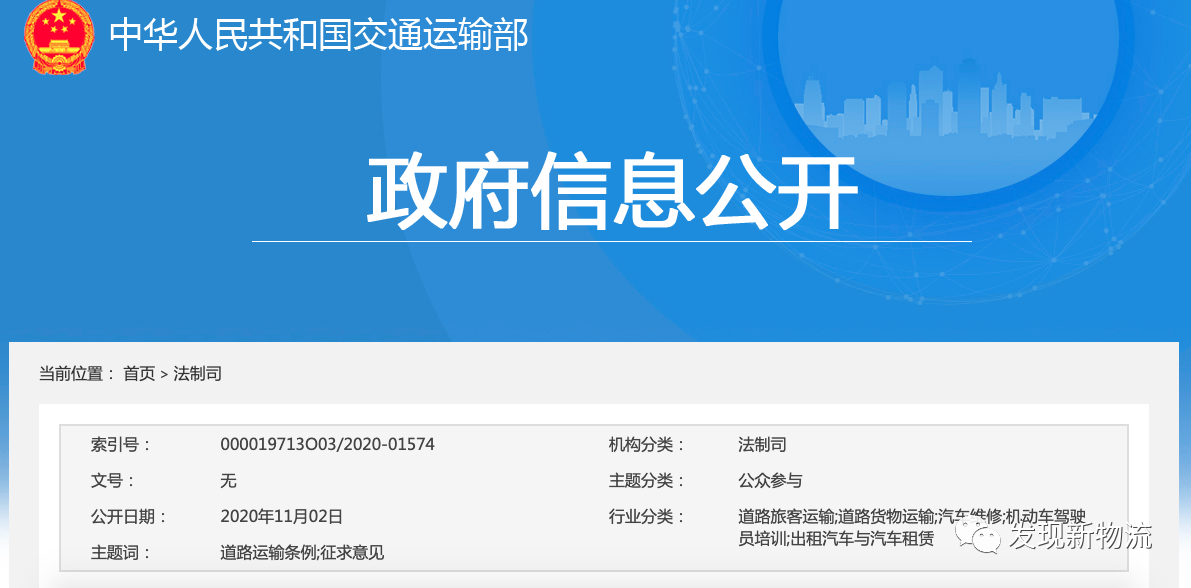Viewport: 1191px width, 588px height.
Task: Click the keywords 道路运输条例;征求意见
Action: (302, 552)
